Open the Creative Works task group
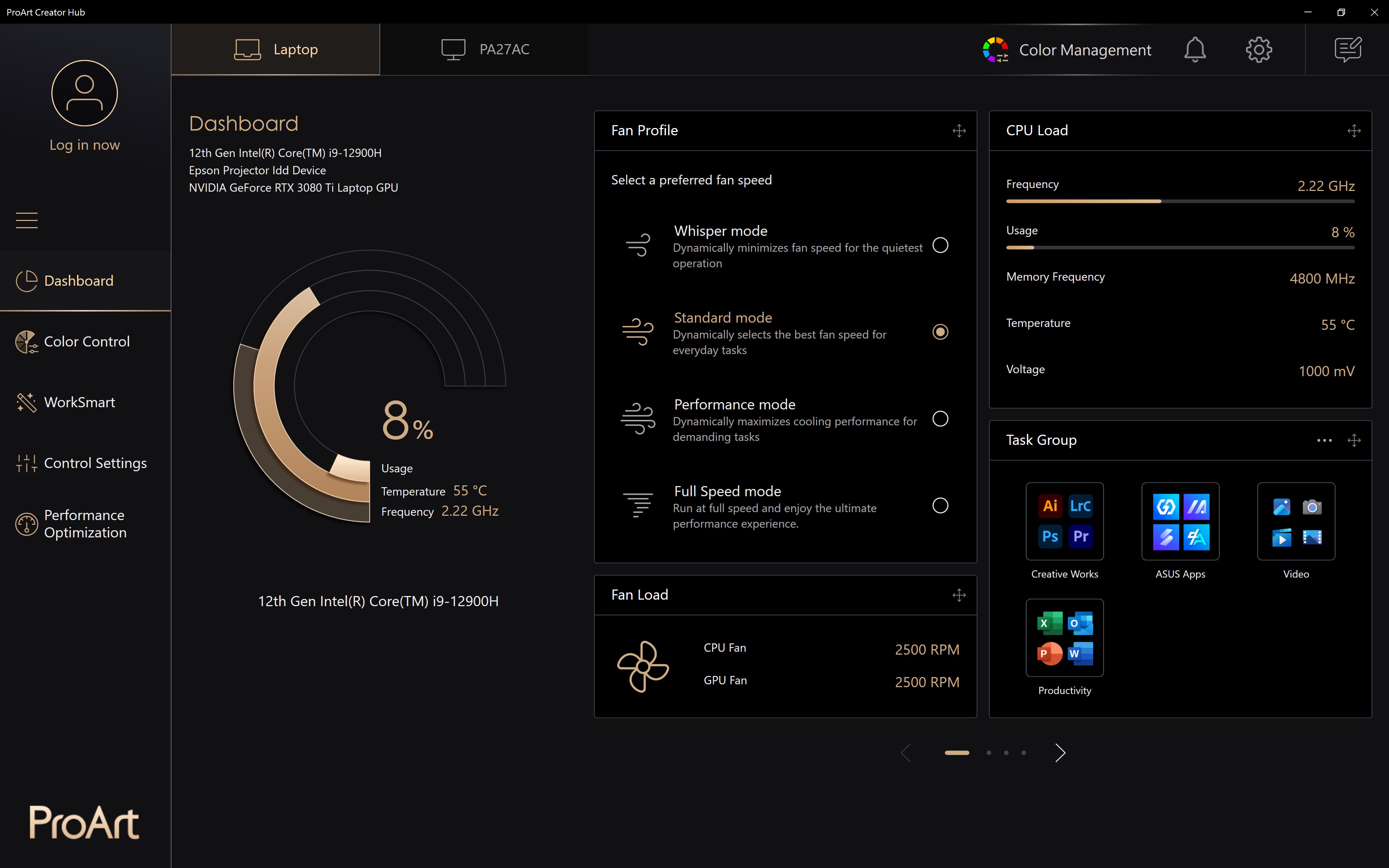This screenshot has width=1389, height=868. click(1064, 521)
